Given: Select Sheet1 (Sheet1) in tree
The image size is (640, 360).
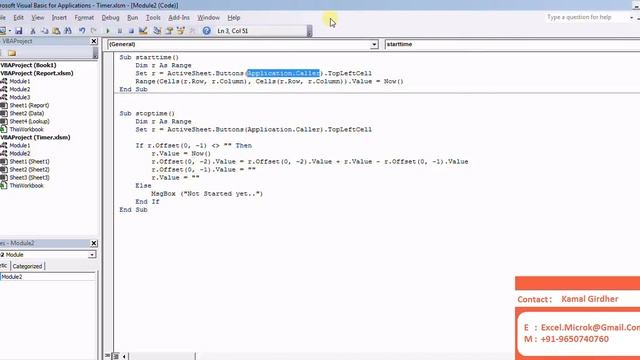Looking at the screenshot, I should [29, 162].
